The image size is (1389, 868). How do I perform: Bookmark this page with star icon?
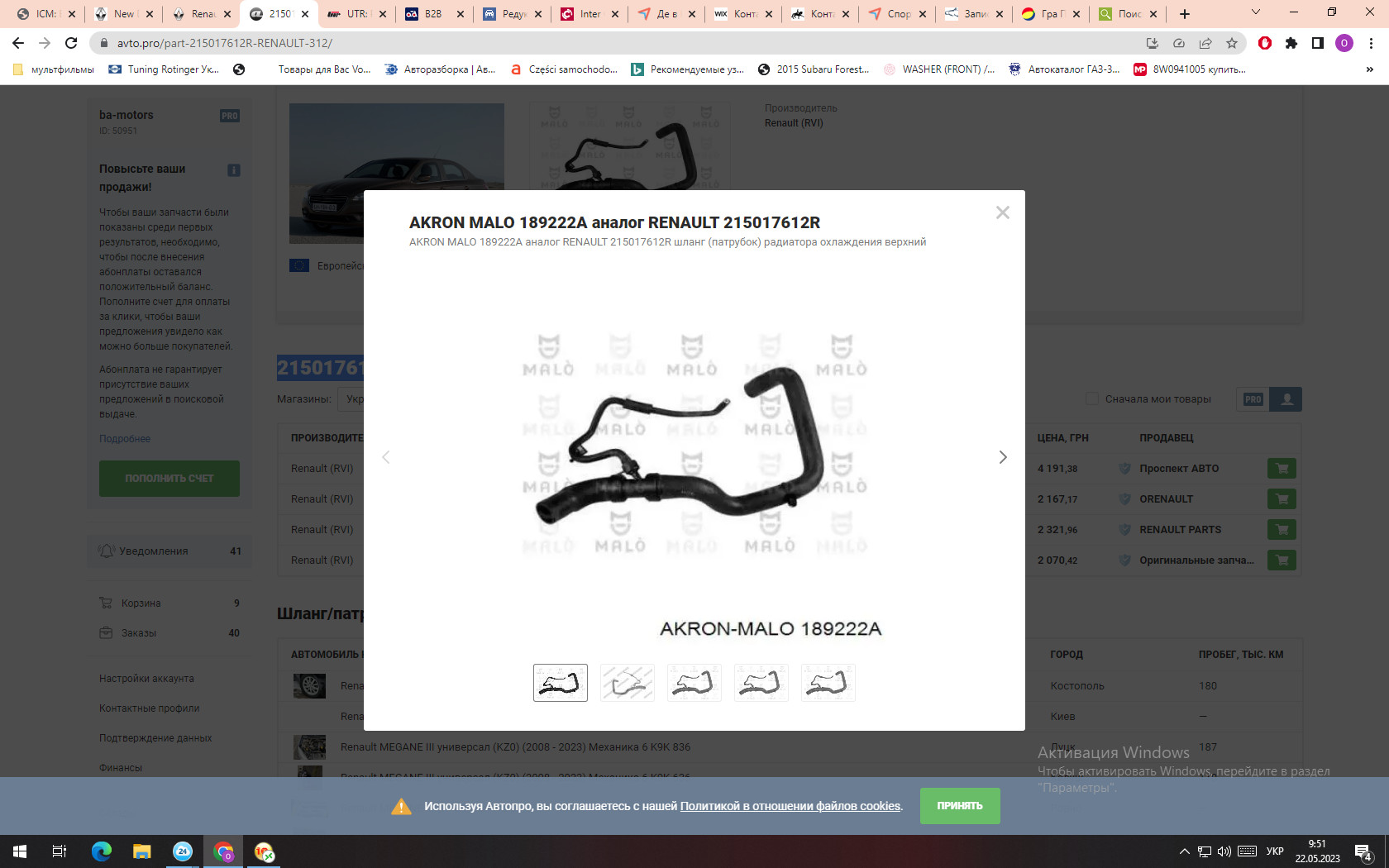point(1232,43)
